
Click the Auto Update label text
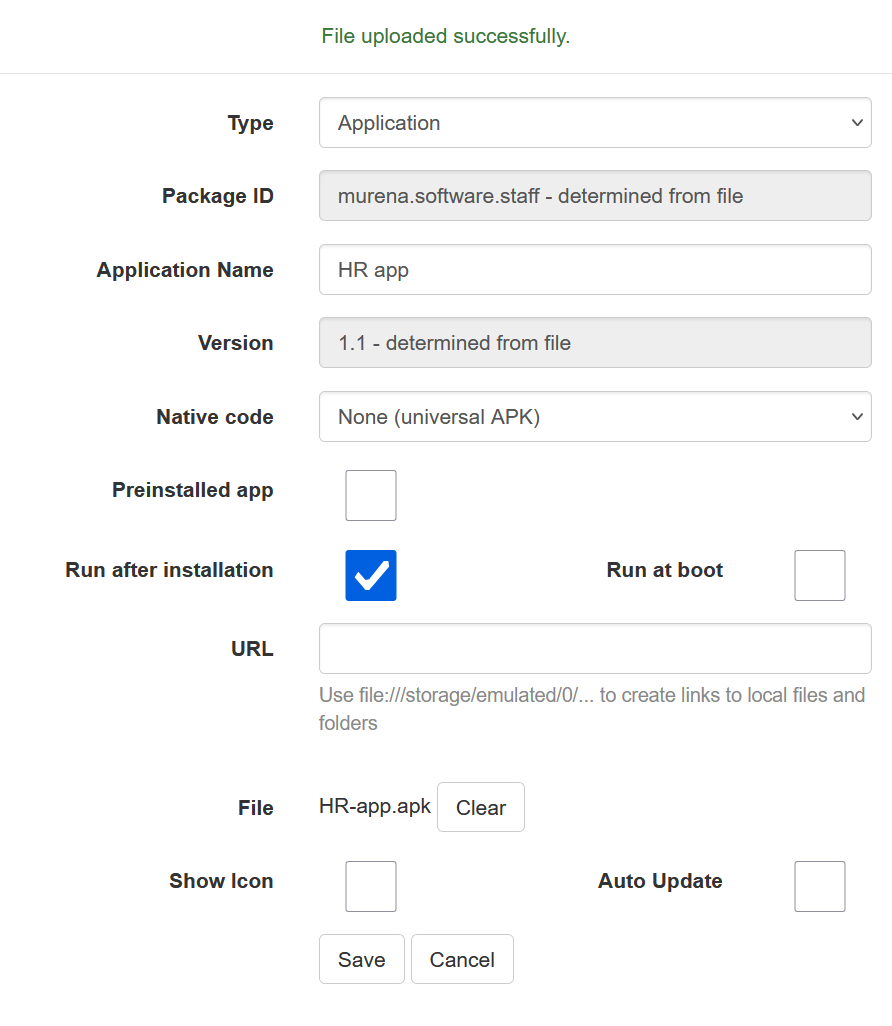pos(660,881)
